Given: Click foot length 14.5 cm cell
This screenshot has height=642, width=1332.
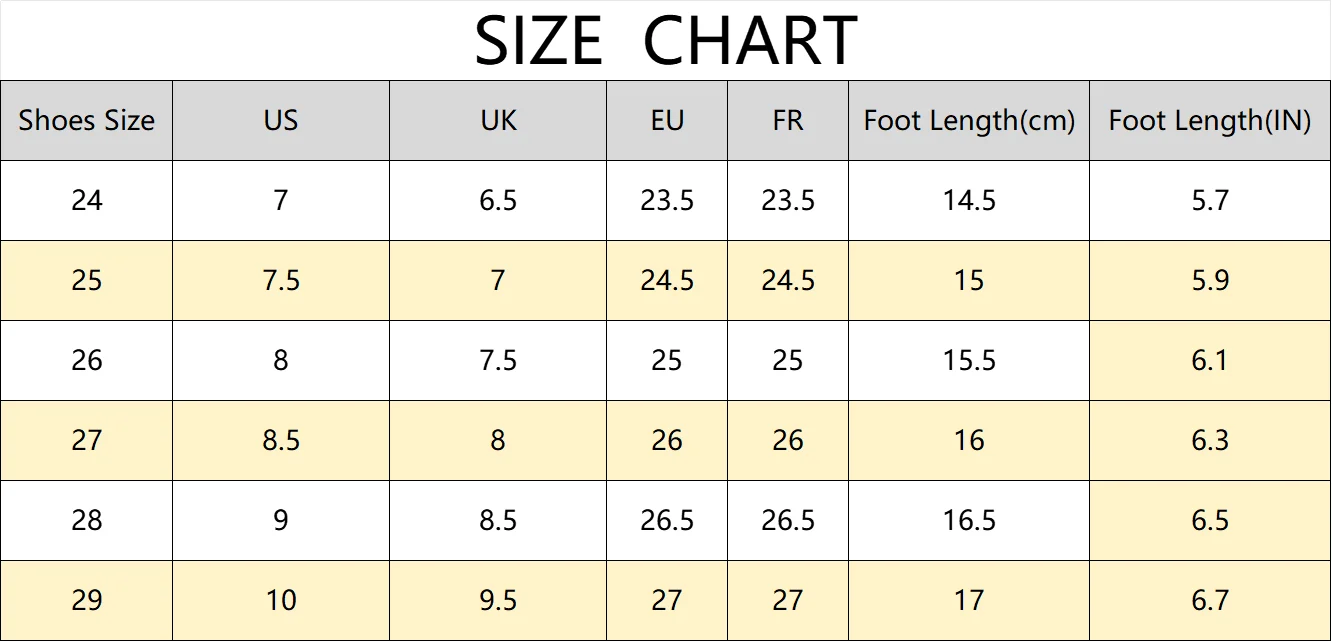Looking at the screenshot, I should click(x=969, y=201).
